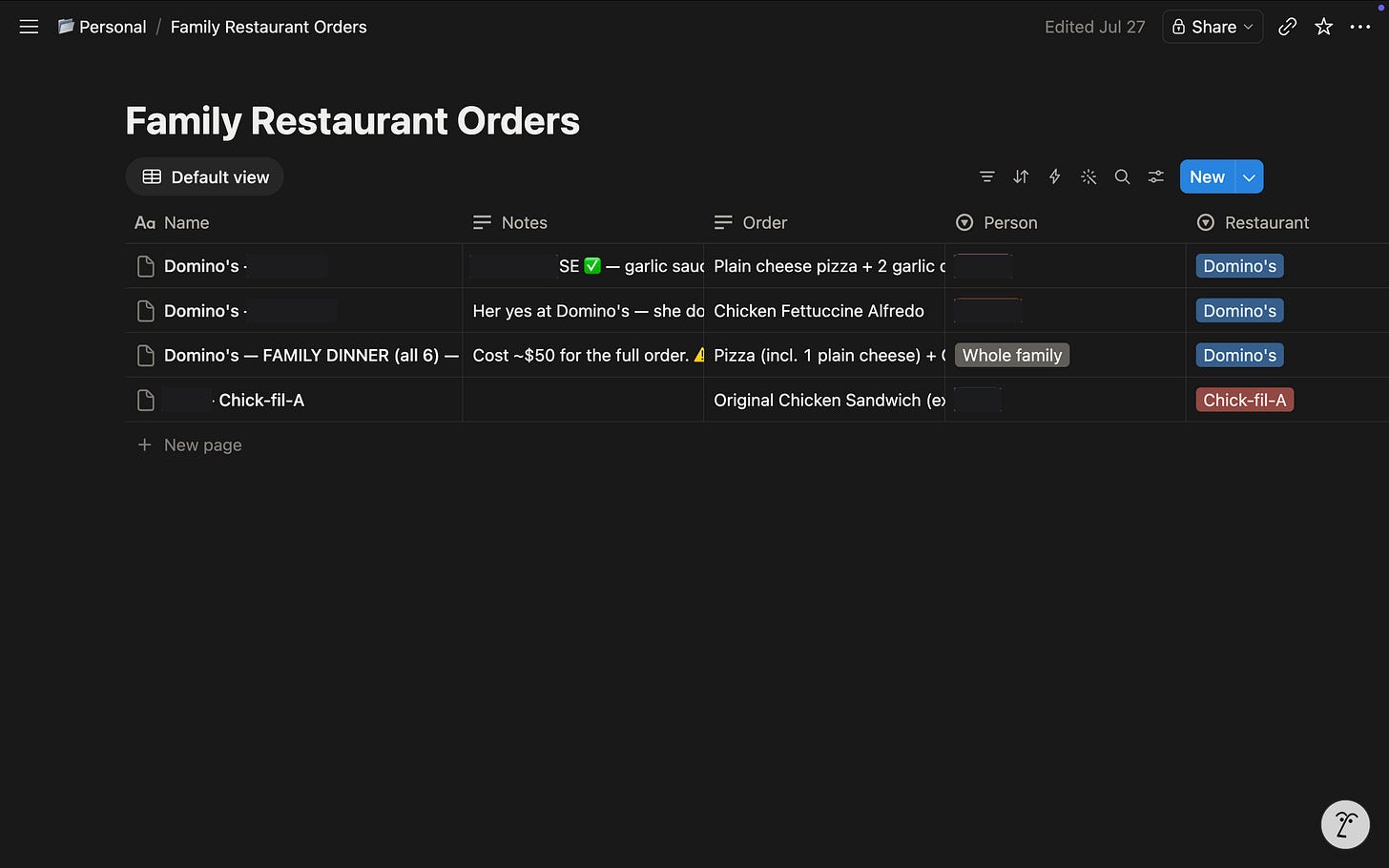The height and width of the screenshot is (868, 1389).
Task: Add a row via New page
Action: coord(190,444)
